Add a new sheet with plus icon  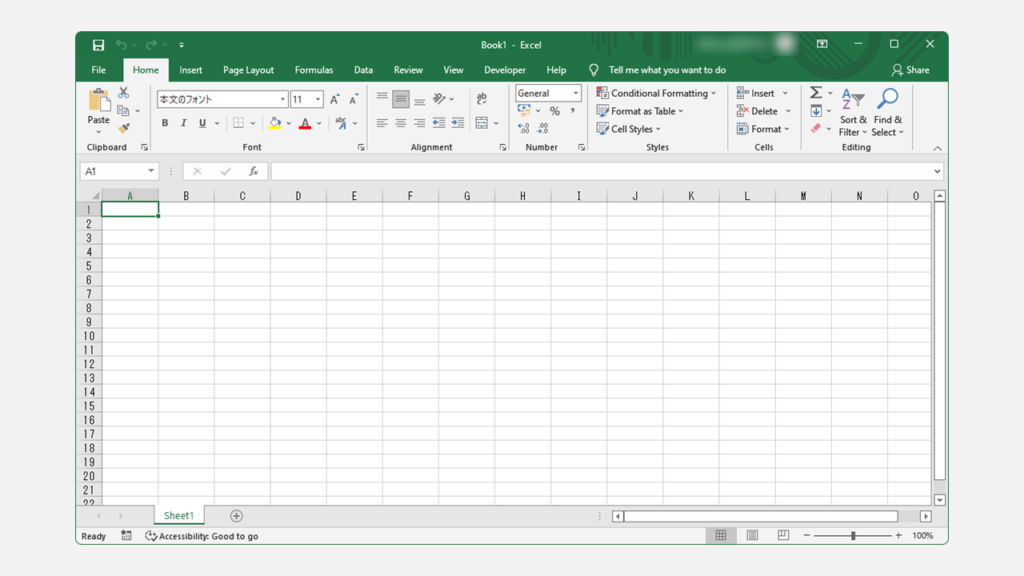pos(236,516)
